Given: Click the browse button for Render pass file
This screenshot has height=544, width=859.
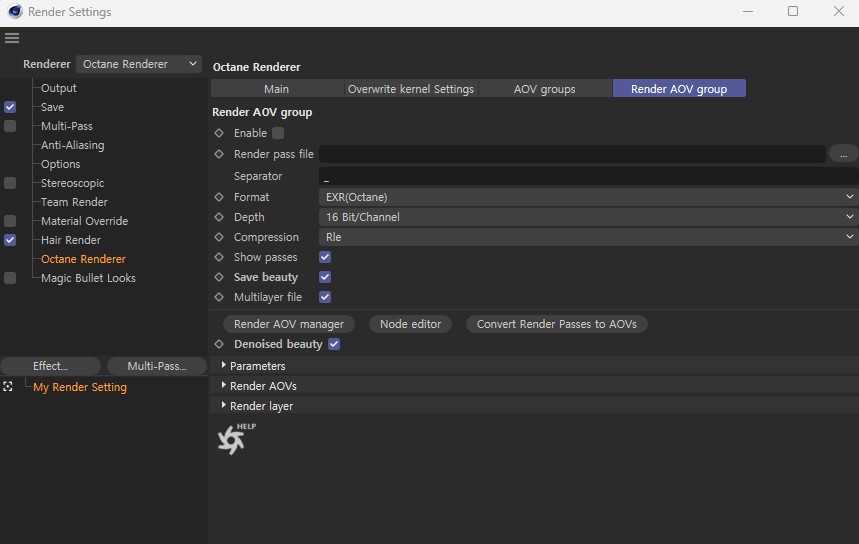Looking at the screenshot, I should [843, 154].
